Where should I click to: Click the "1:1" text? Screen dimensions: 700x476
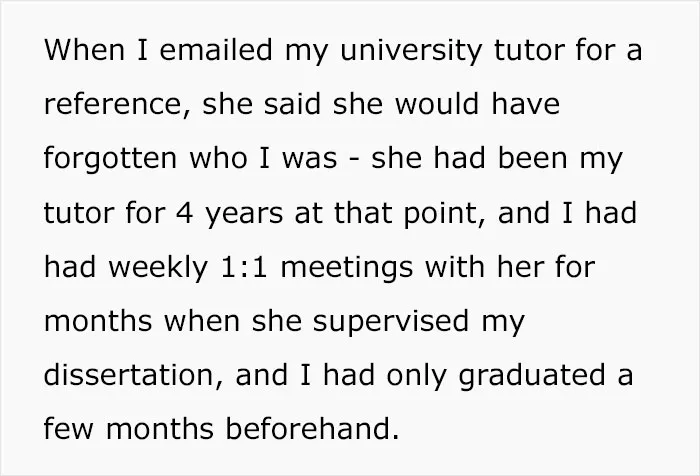244,268
